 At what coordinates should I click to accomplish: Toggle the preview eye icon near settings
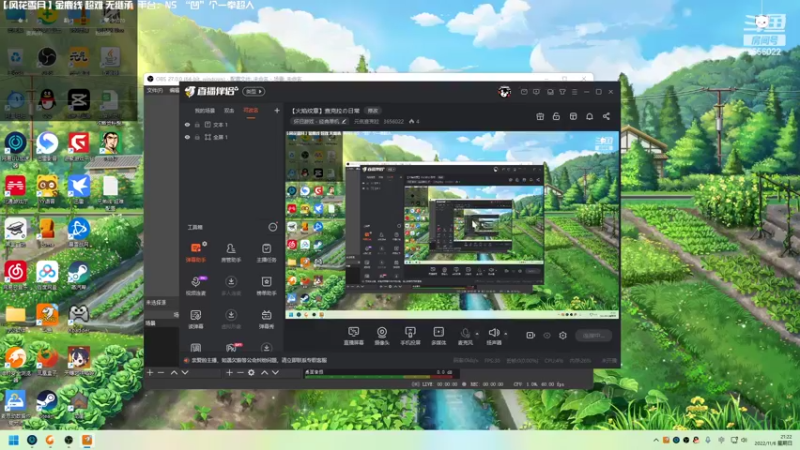coord(547,335)
